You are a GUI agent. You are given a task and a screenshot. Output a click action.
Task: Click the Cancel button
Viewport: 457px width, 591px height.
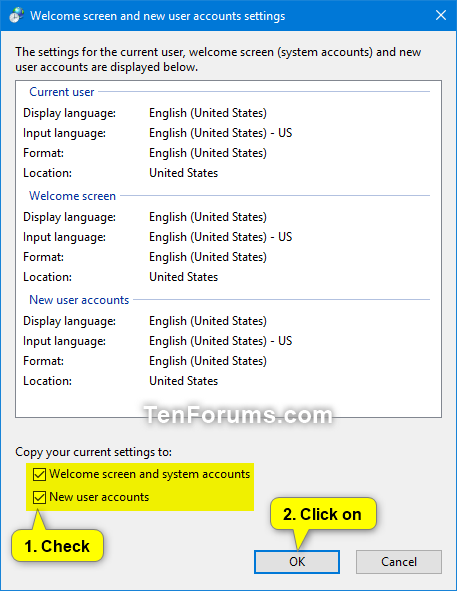399,562
